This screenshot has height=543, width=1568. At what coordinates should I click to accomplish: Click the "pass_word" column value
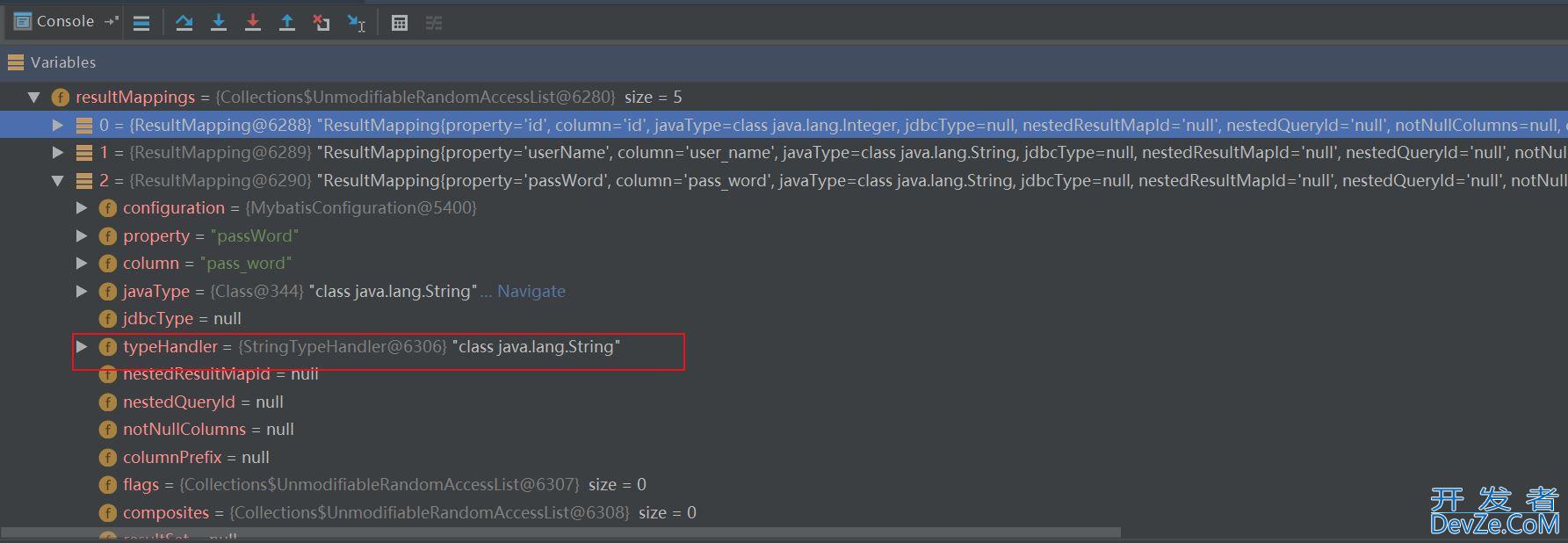(x=246, y=264)
